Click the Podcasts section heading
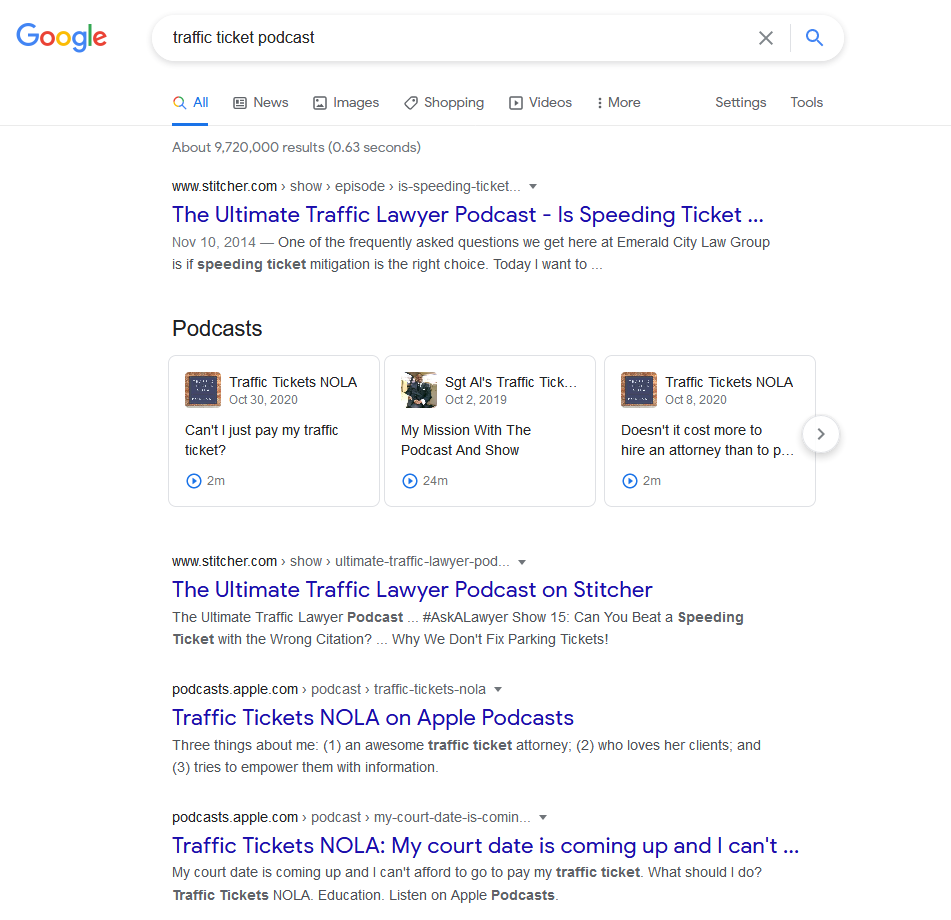The height and width of the screenshot is (920, 951). tap(217, 328)
